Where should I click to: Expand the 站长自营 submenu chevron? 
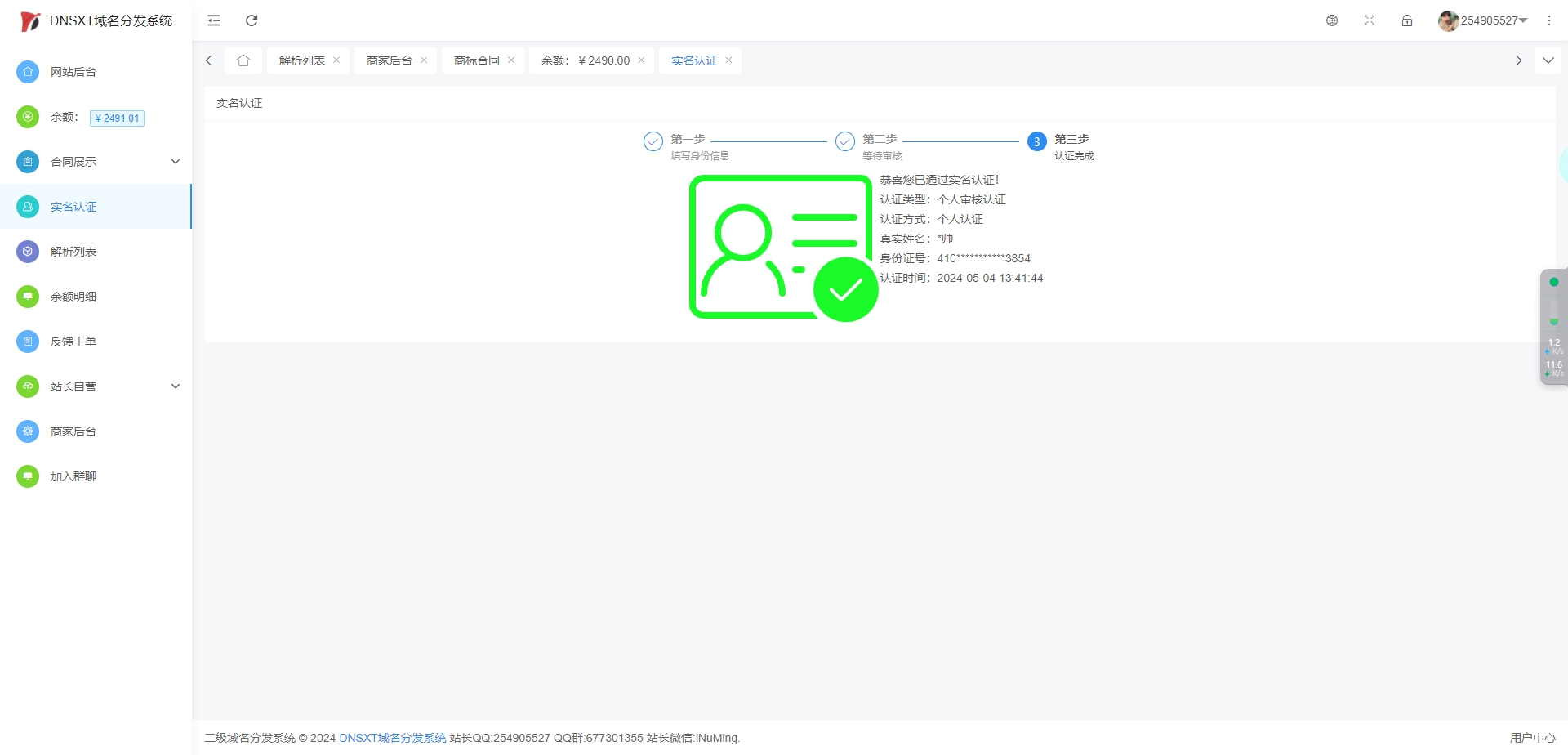(x=176, y=386)
